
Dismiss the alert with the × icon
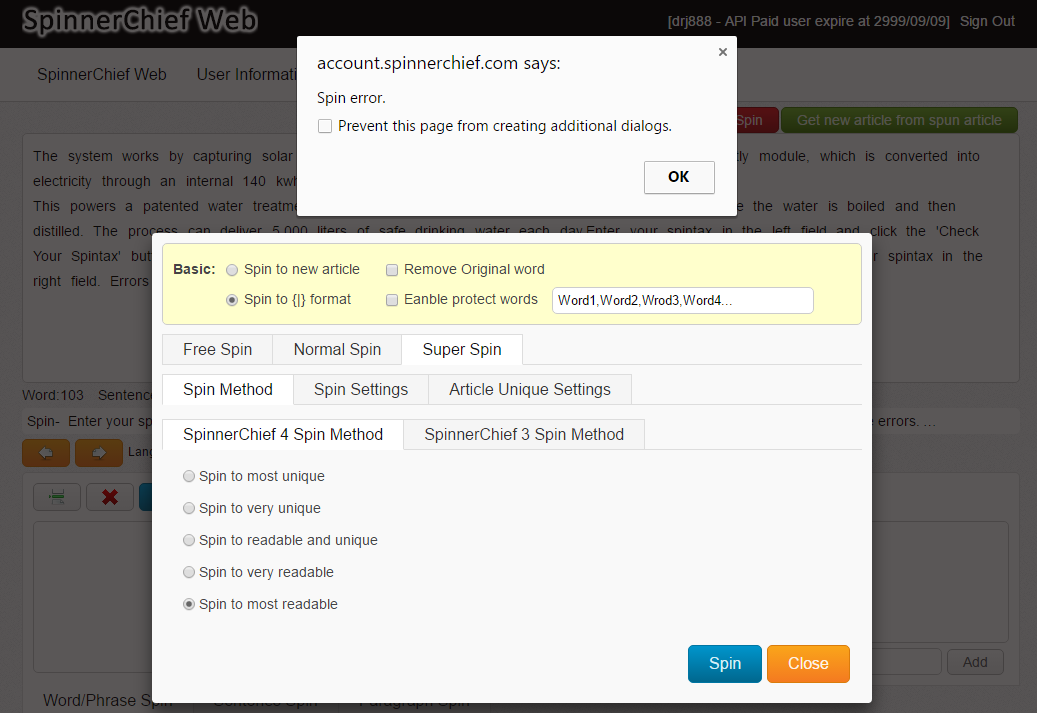(x=723, y=53)
